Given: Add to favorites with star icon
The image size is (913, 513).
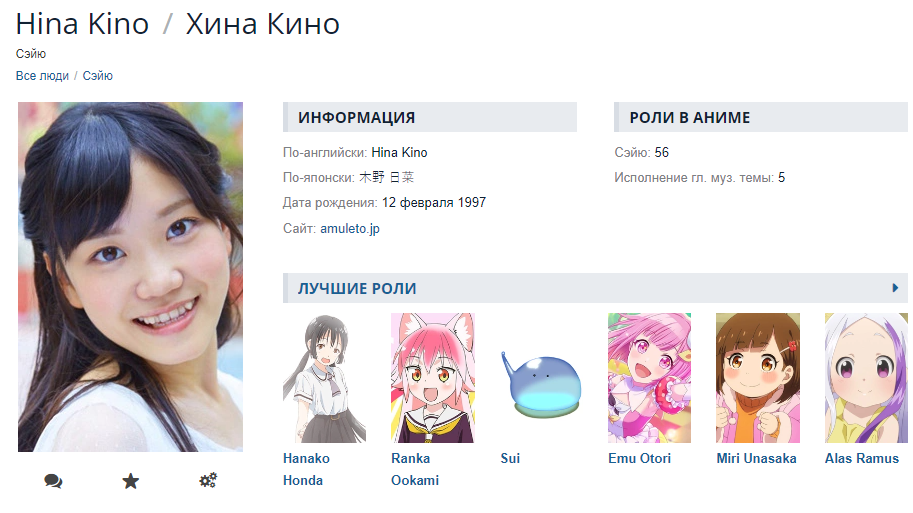Looking at the screenshot, I should click(130, 481).
